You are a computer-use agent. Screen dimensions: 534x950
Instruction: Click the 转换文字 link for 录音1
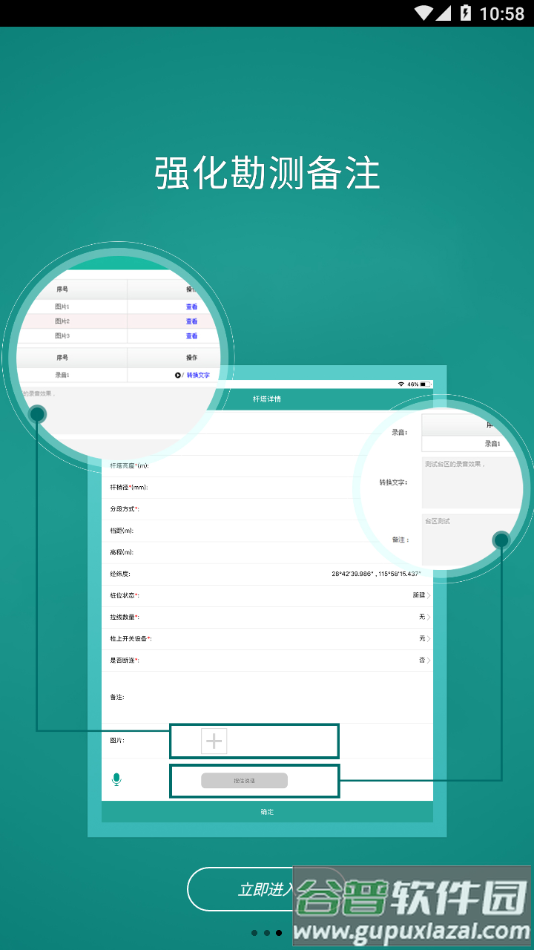click(198, 375)
